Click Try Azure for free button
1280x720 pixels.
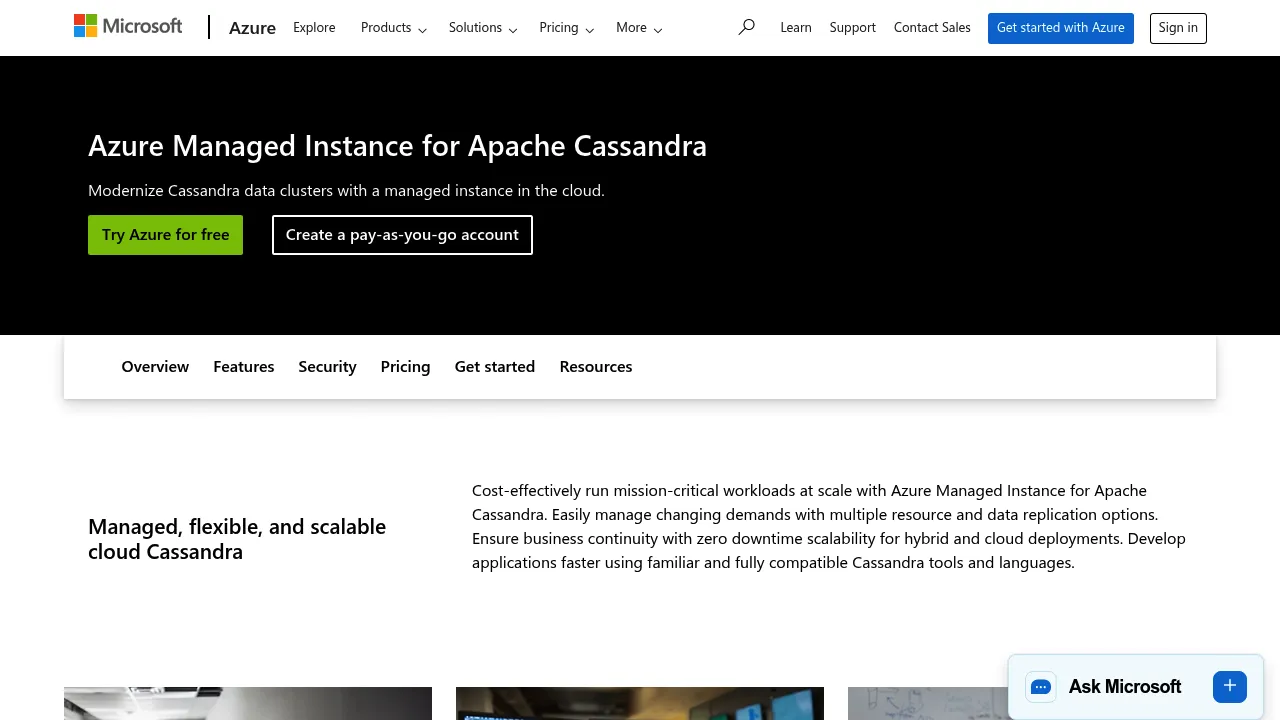point(165,235)
